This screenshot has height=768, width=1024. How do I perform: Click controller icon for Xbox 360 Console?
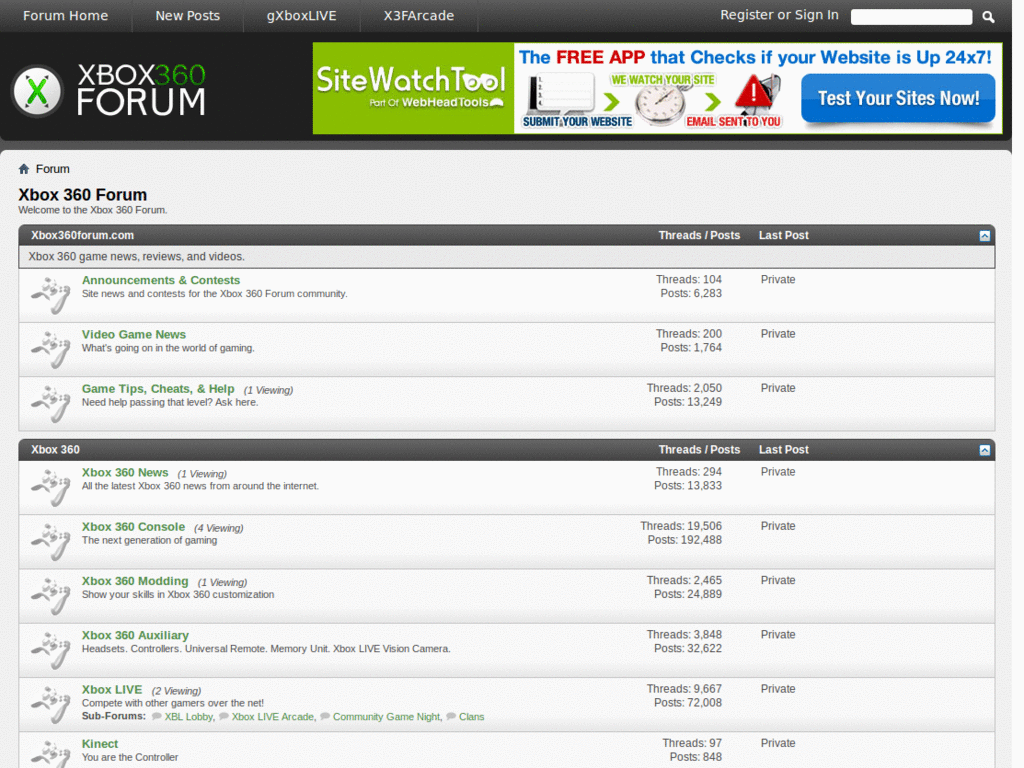tap(51, 542)
